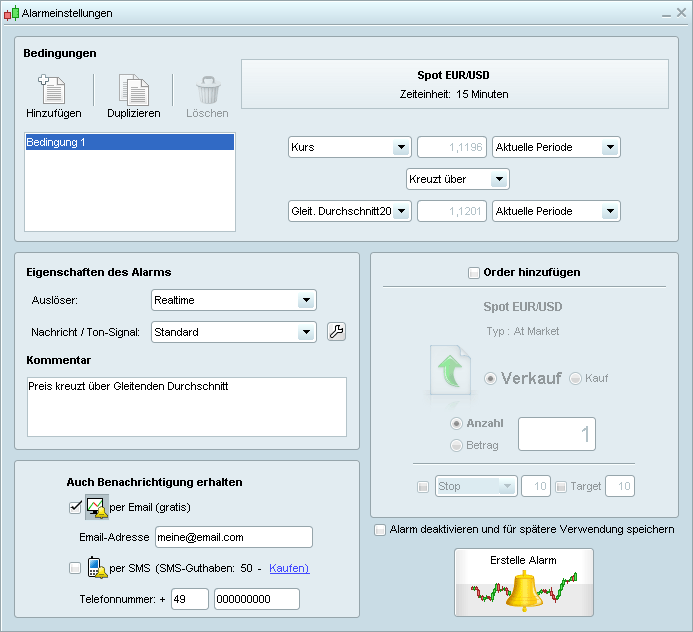Click the Erstelle Alarm bell button
Image resolution: width=693 pixels, height=632 pixels.
click(524, 583)
